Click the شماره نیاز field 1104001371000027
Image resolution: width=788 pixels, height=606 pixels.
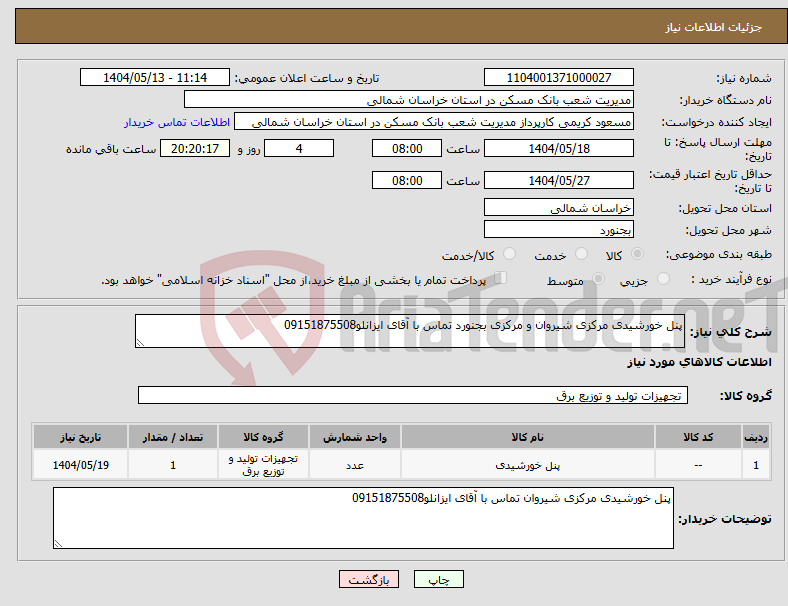(559, 78)
